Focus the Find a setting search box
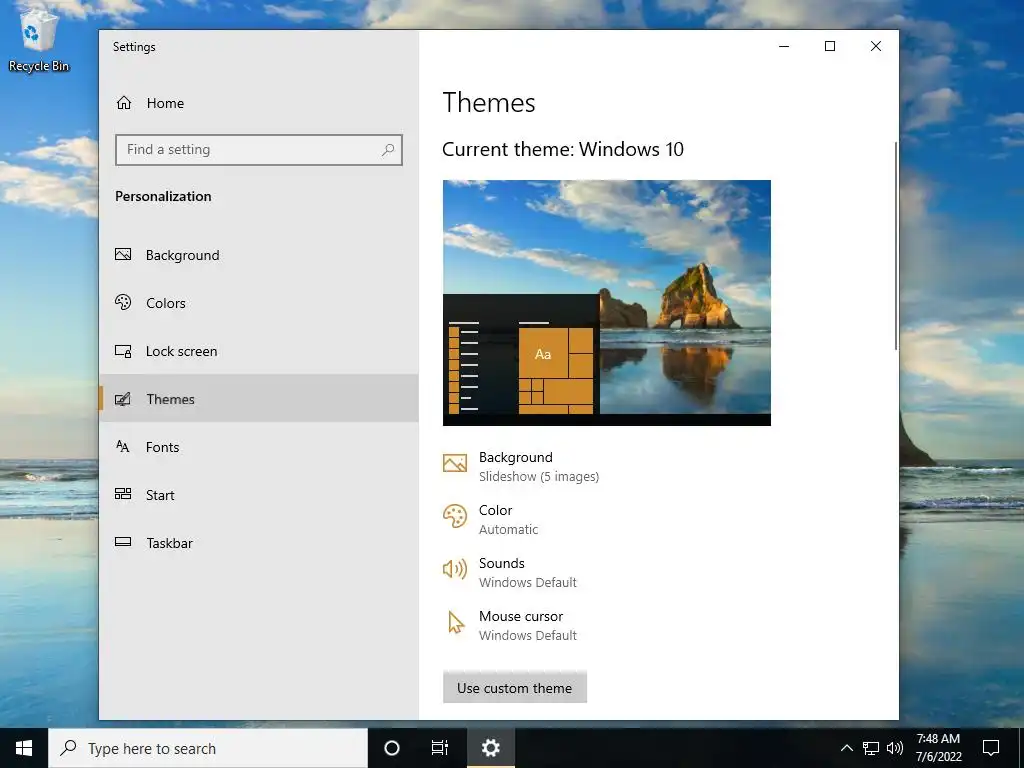 click(x=259, y=150)
